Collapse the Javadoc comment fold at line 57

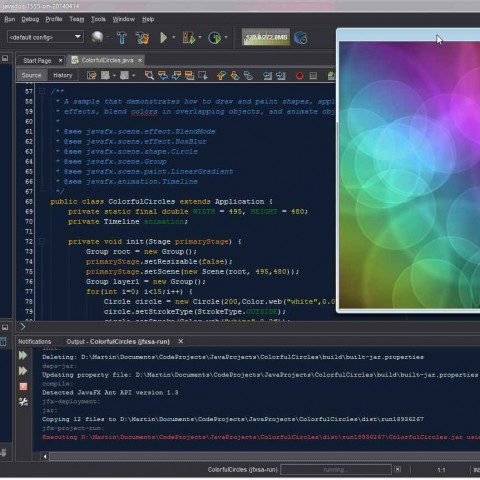[42, 91]
